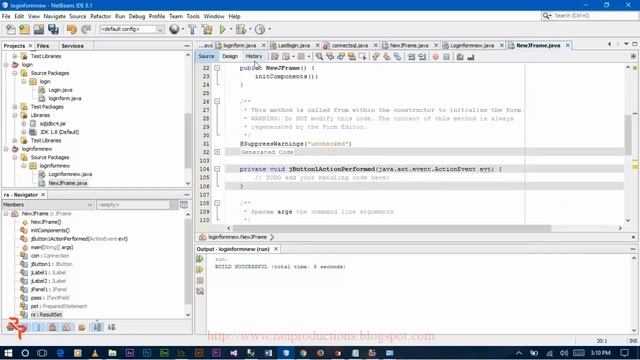
Task: Click the Shift Line Left editor icon
Action: [x=411, y=57]
